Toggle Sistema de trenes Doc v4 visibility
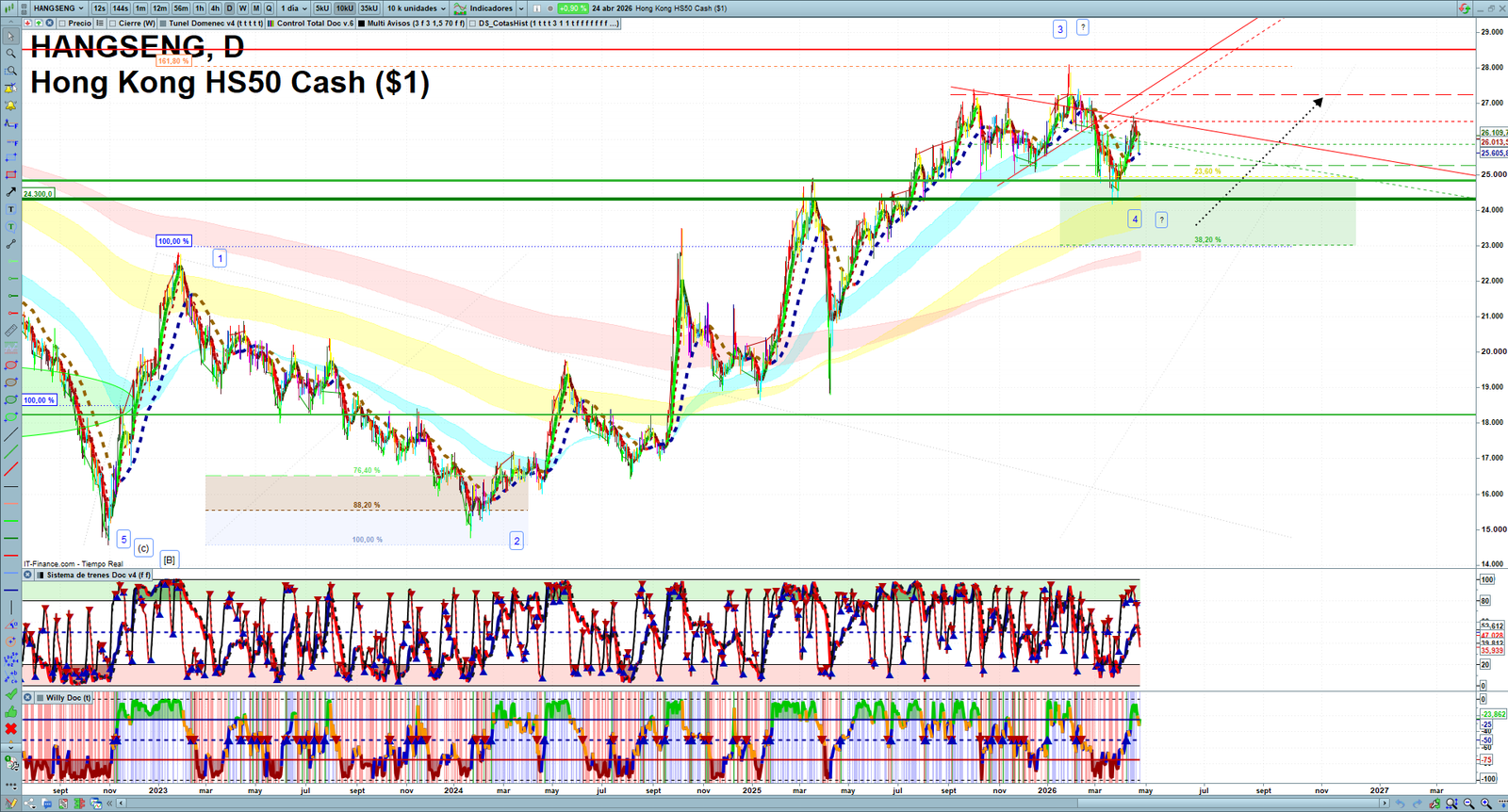Screen dimensions: 1508x812 tap(40, 575)
